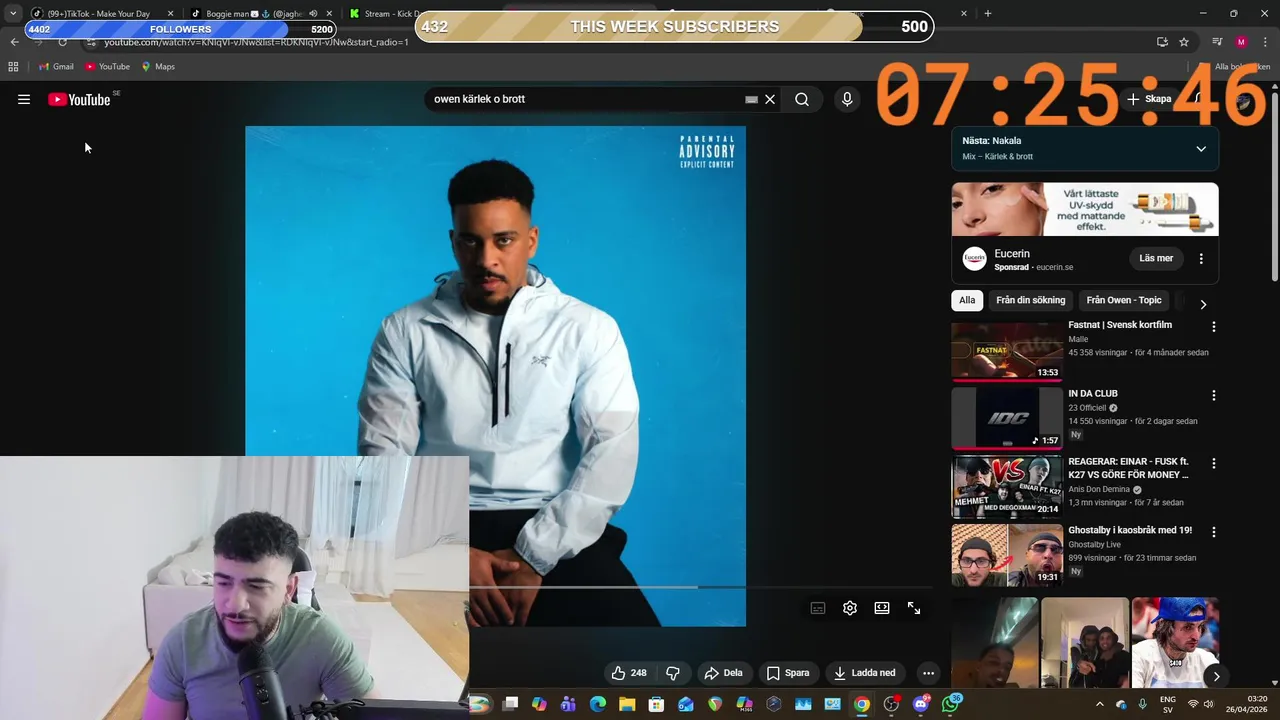The height and width of the screenshot is (720, 1280).
Task: Select the Från din sökning chip
Action: pos(1031,300)
